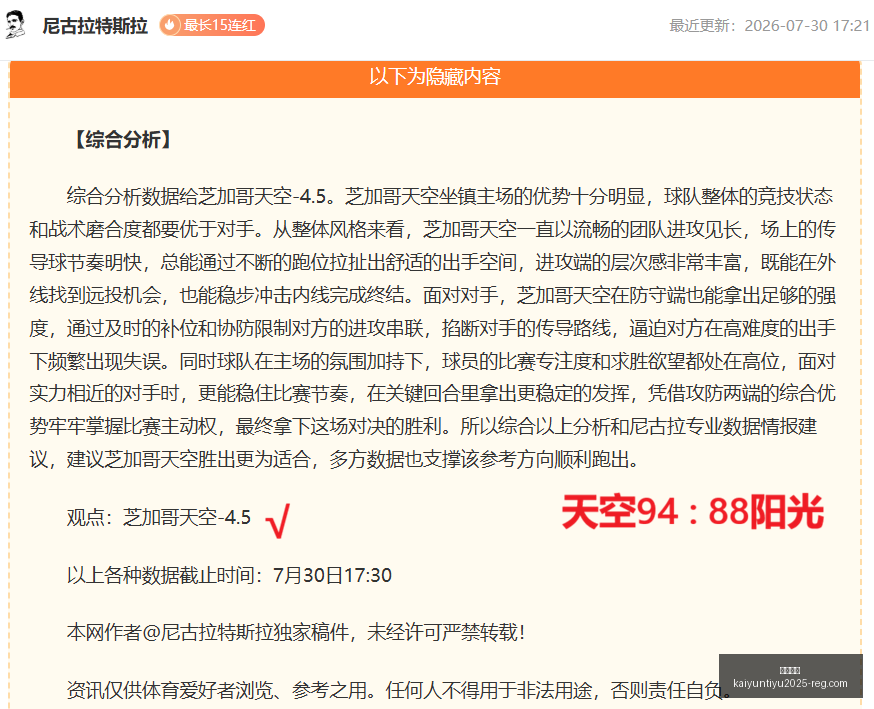Select the paragraph line starting 综合分析数据给芝加哥天空-4.5

point(450,196)
